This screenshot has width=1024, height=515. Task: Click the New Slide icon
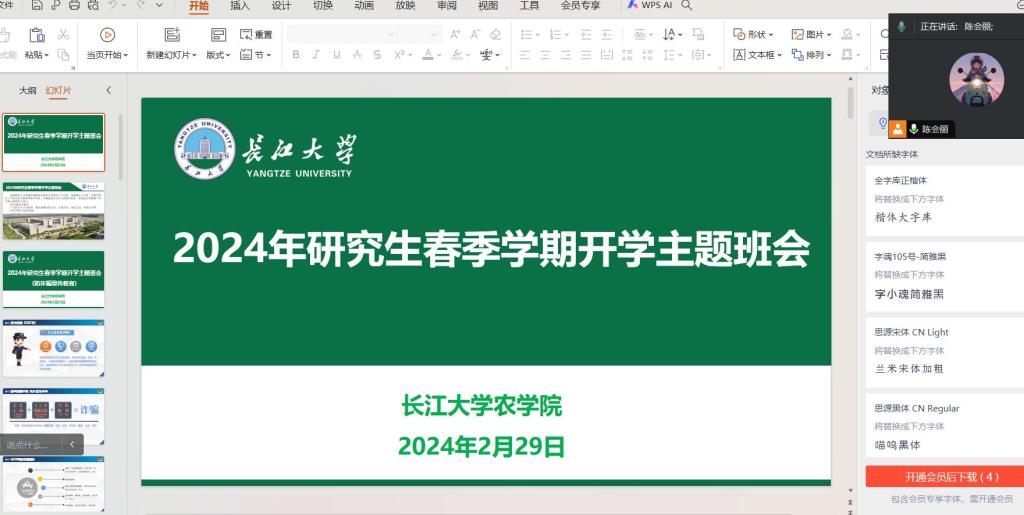tap(172, 35)
